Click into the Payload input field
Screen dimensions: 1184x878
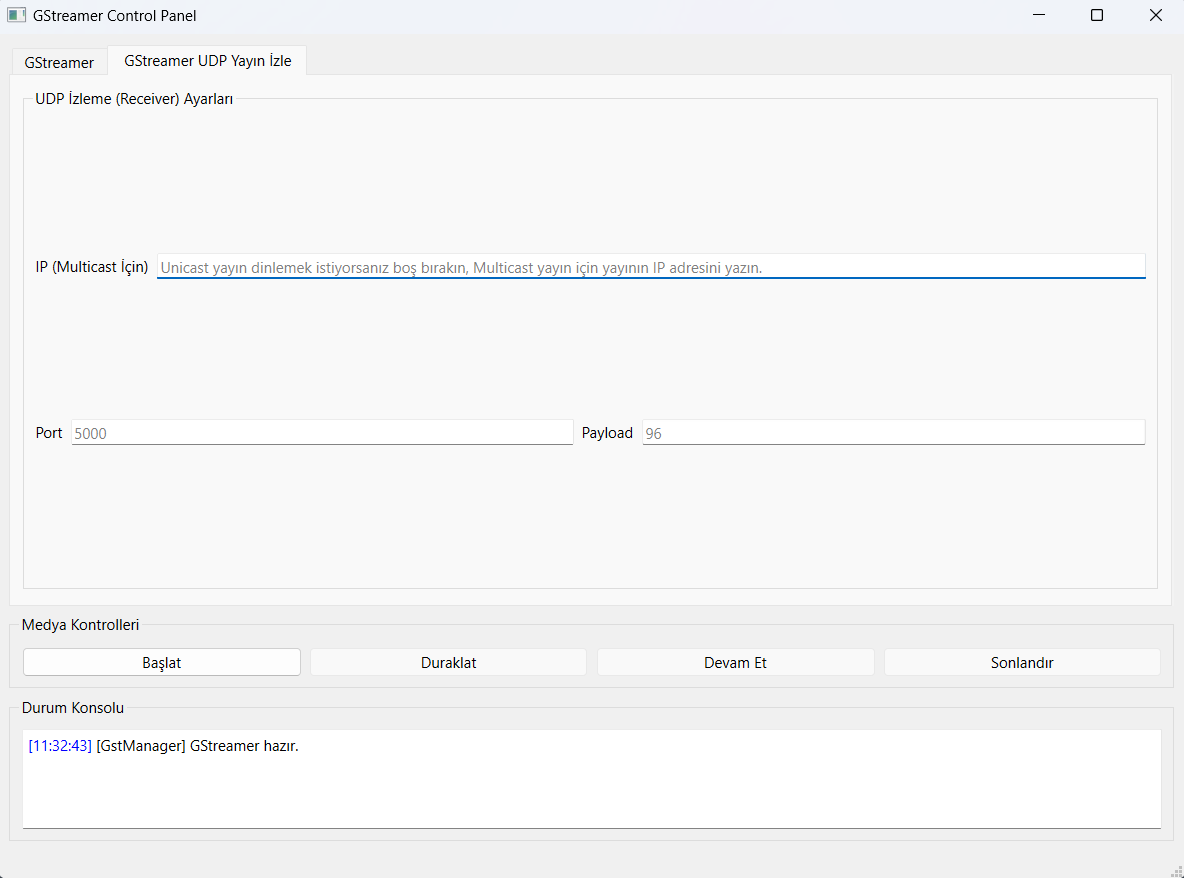coord(892,433)
